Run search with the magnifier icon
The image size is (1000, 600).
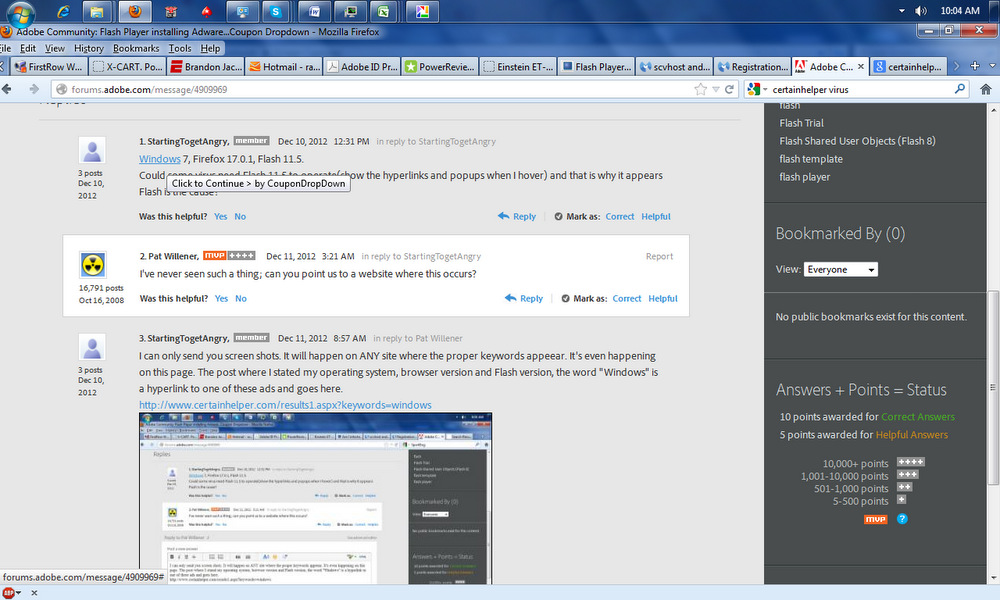[960, 89]
